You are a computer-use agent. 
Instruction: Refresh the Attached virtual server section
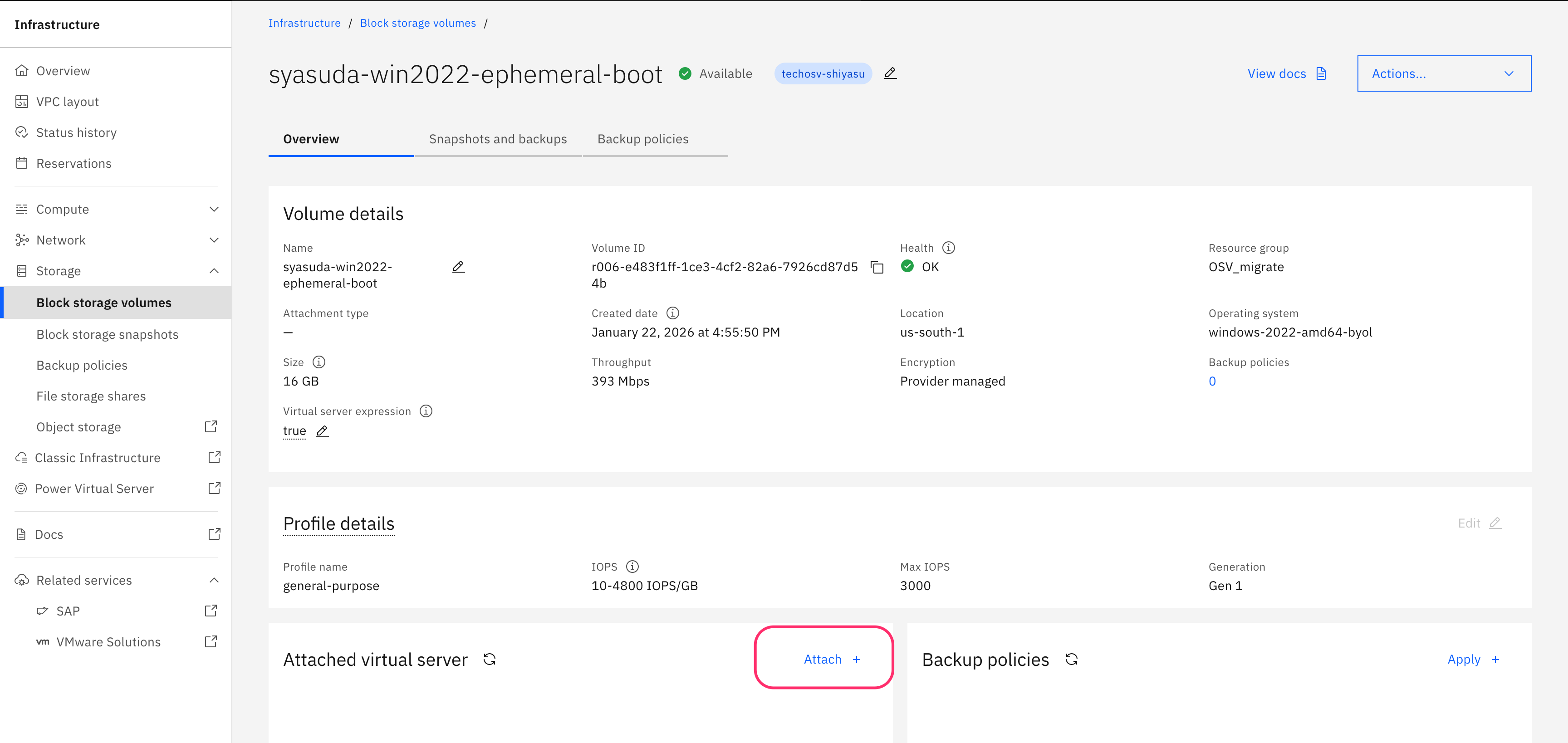pyautogui.click(x=490, y=659)
